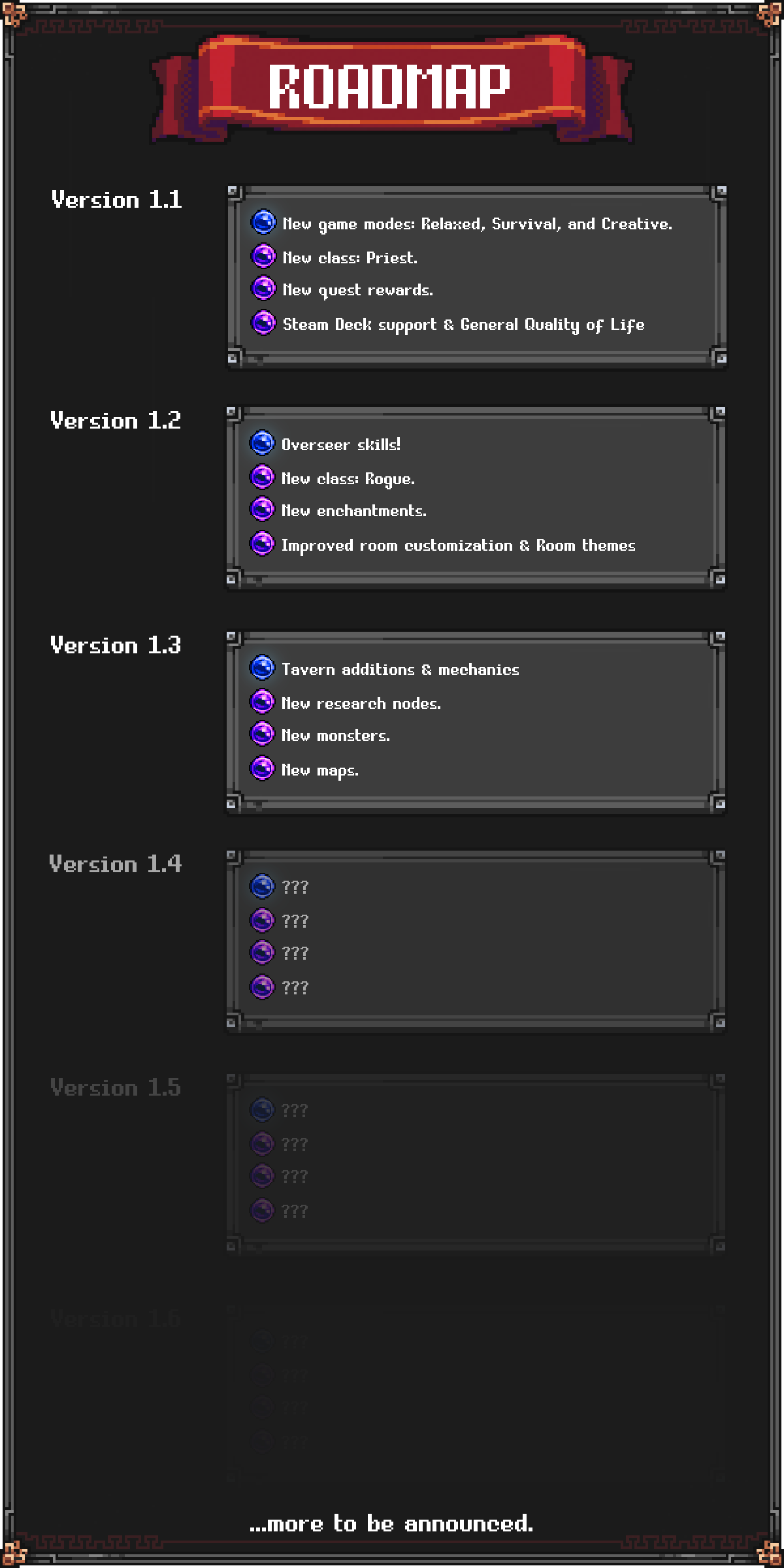Click the faded Version 1.5 heading
Image resolution: width=784 pixels, height=1568 pixels.
point(116,1088)
